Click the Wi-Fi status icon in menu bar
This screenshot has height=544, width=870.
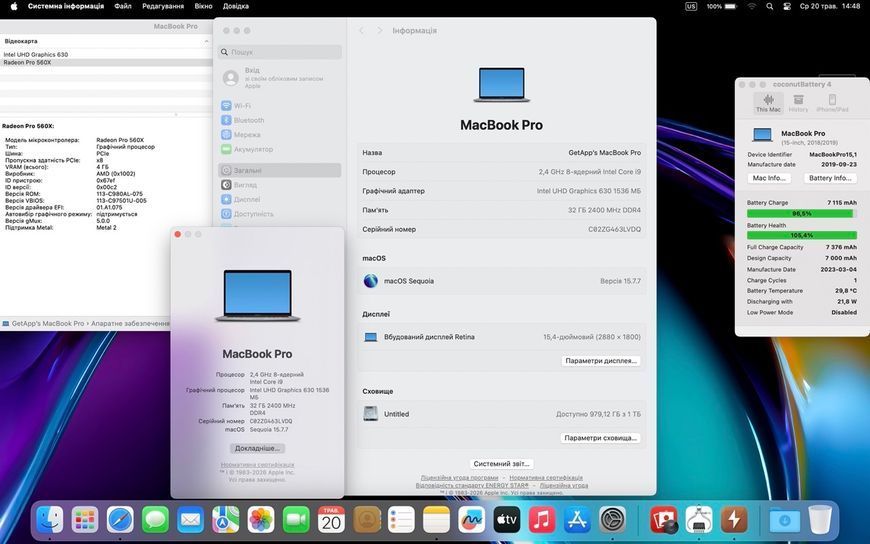point(752,7)
